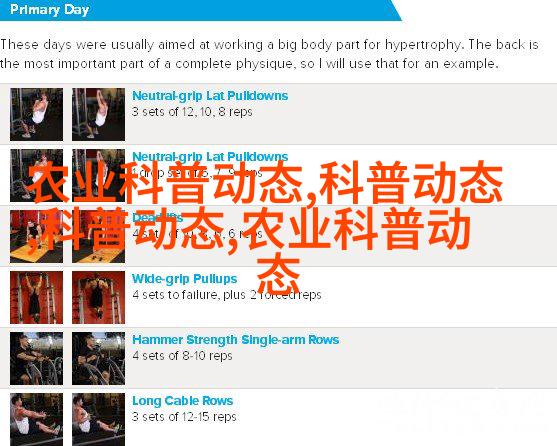
Task: Open the first Neutral-grip Lat Pulldowns link
Action: [x=210, y=96]
